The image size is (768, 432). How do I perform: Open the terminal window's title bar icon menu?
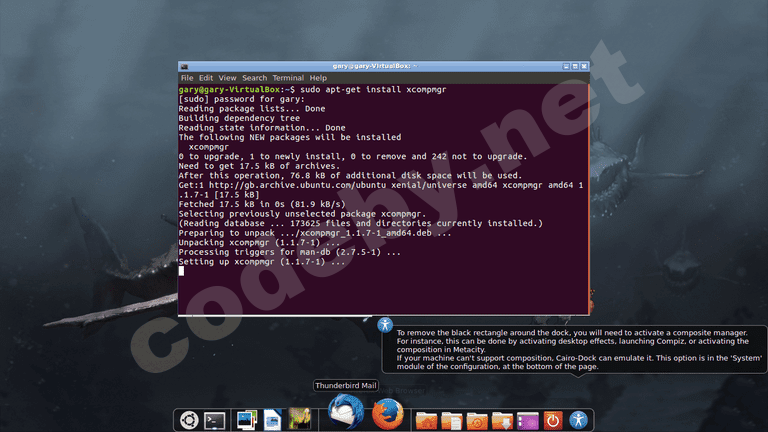click(184, 66)
